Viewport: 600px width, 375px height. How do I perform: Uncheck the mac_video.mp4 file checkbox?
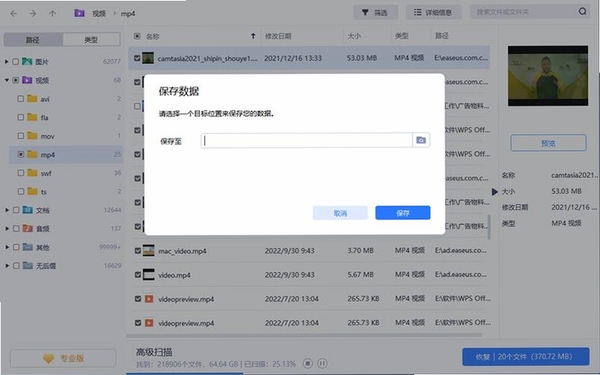click(x=138, y=251)
